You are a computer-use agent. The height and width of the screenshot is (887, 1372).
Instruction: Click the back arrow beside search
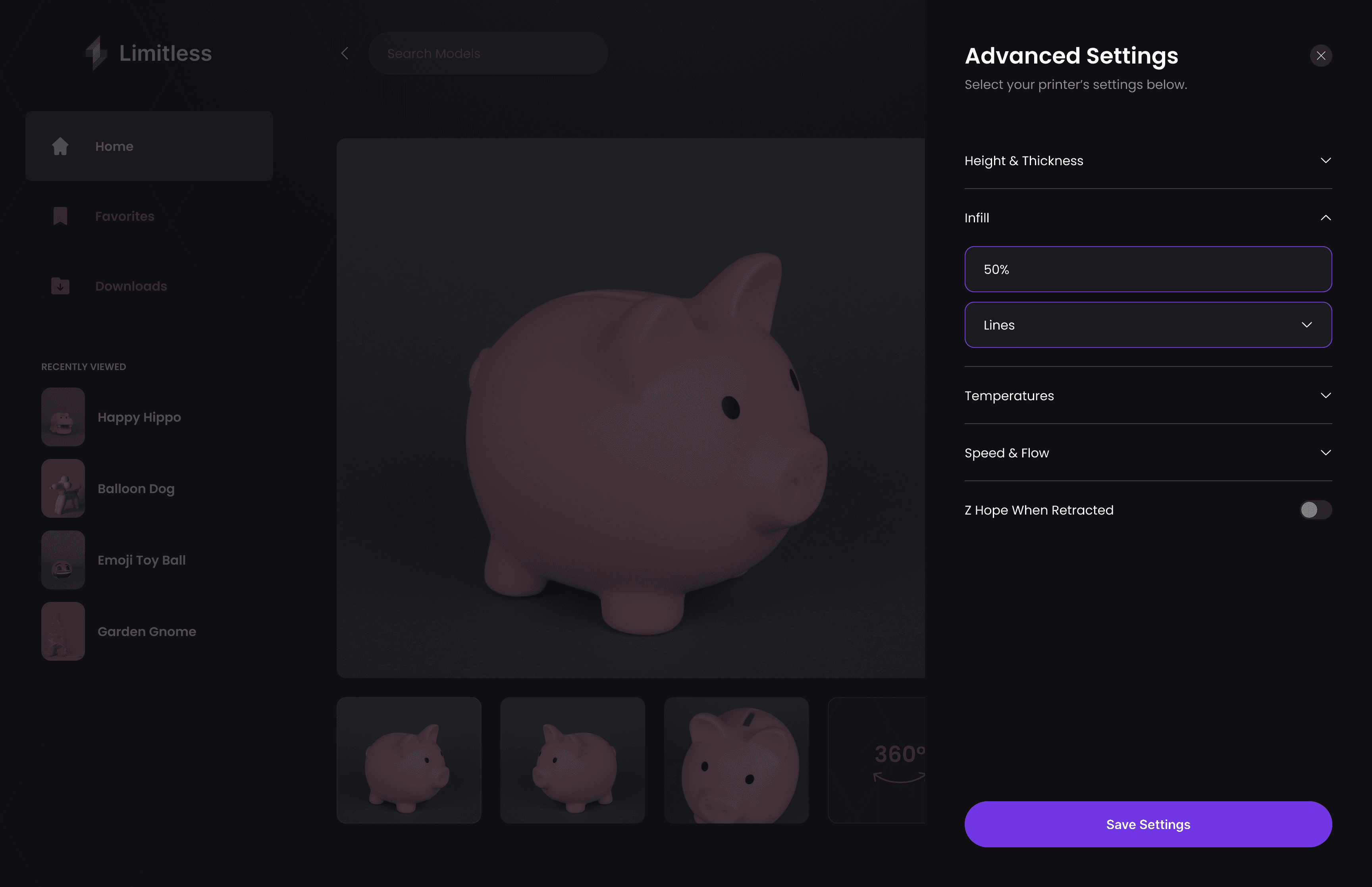tap(345, 54)
